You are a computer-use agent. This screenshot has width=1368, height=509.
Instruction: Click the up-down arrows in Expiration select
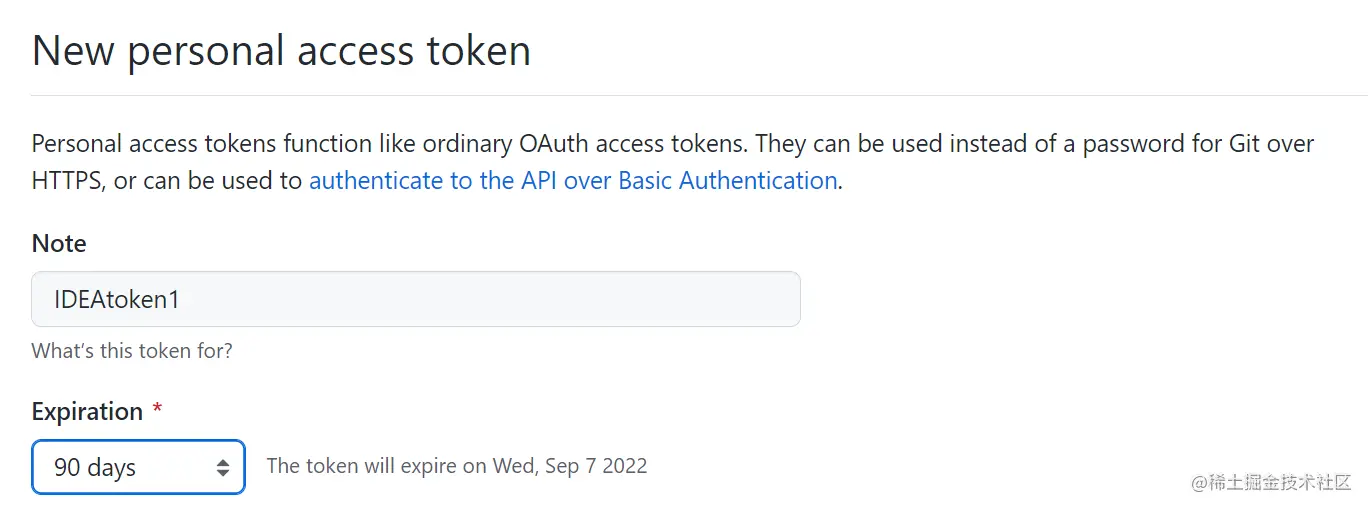coord(223,467)
